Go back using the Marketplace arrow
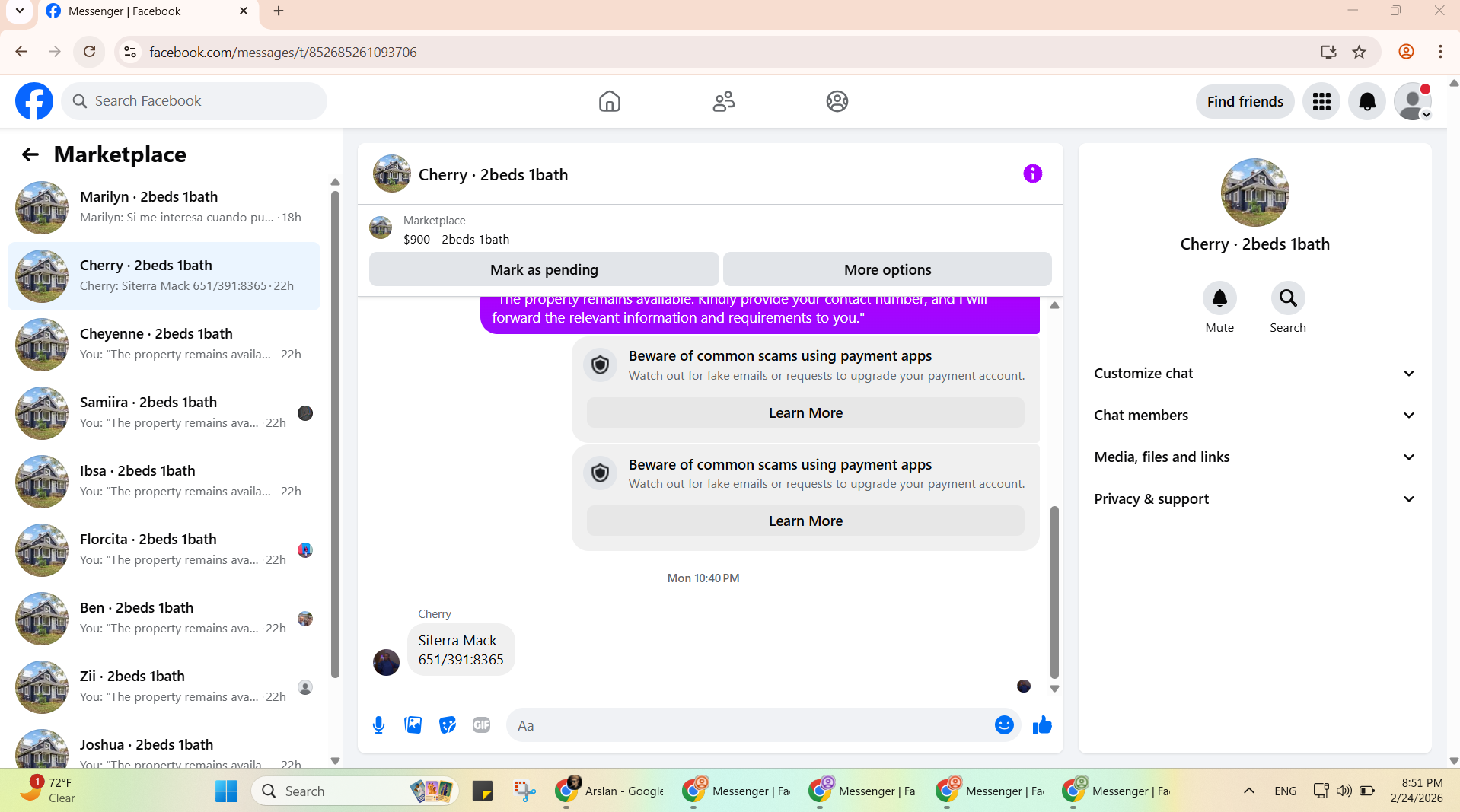1460x812 pixels. coord(30,154)
